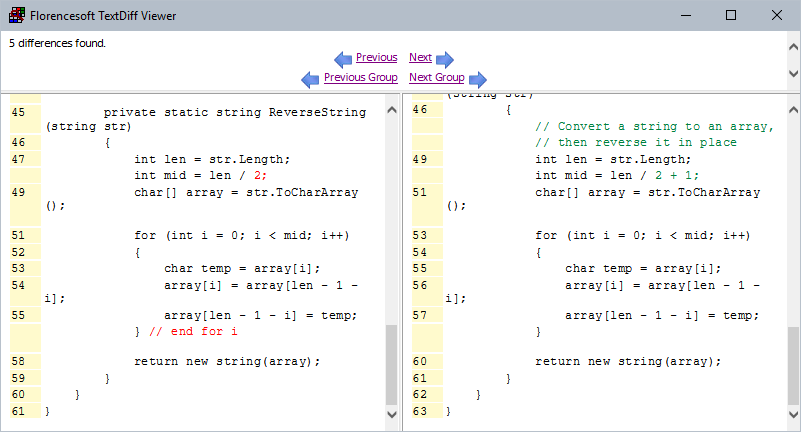Click top pane scrollbar down arrow

pos(793,74)
